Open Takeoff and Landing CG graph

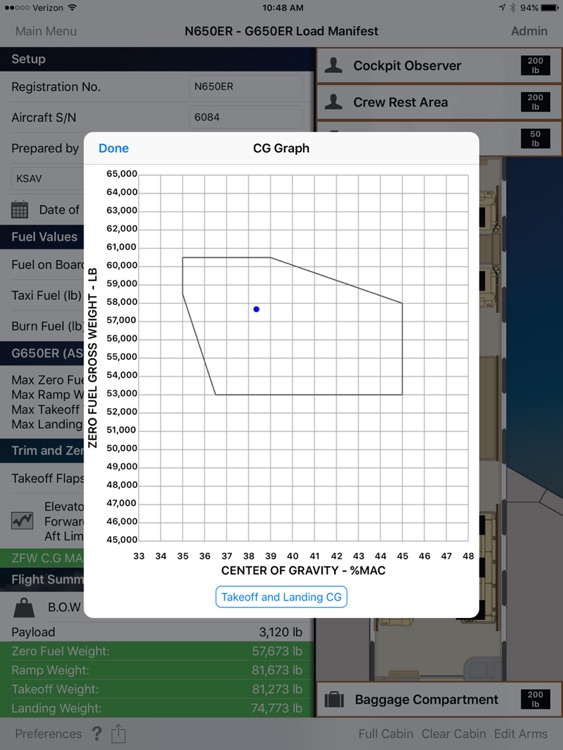pos(281,597)
